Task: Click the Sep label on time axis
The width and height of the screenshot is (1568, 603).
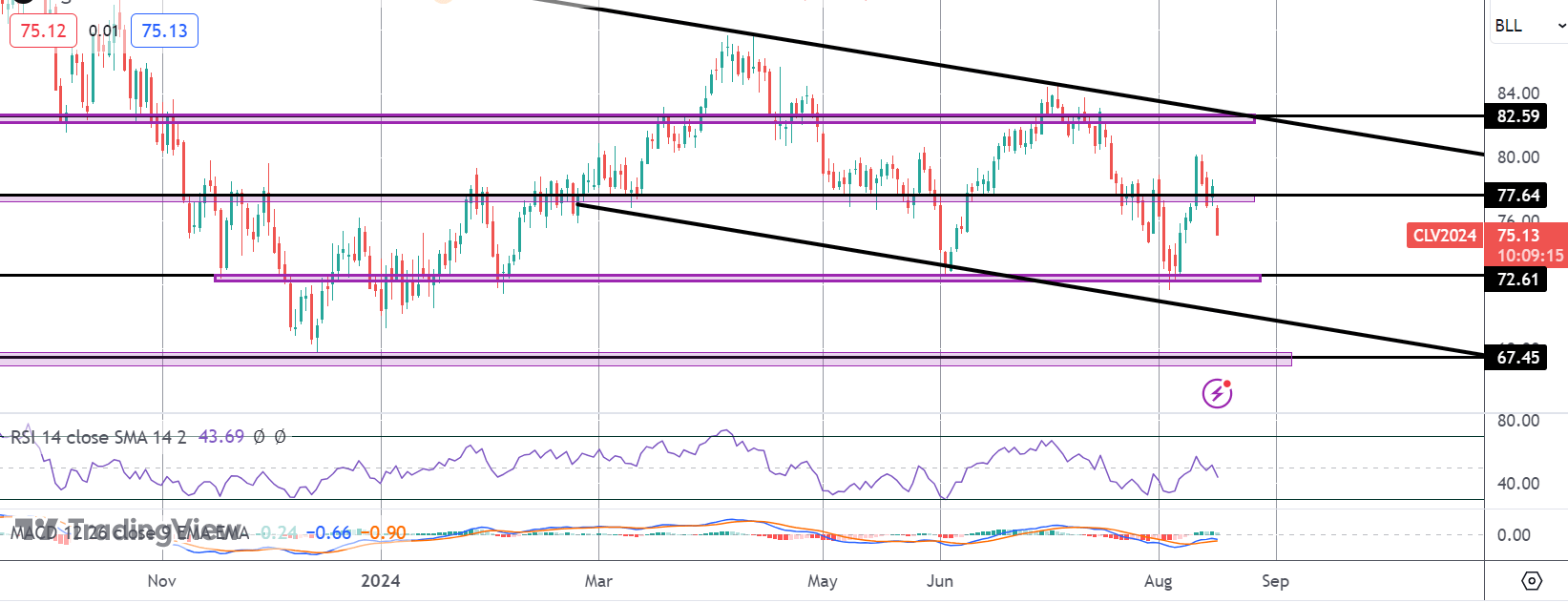Action: click(1276, 581)
